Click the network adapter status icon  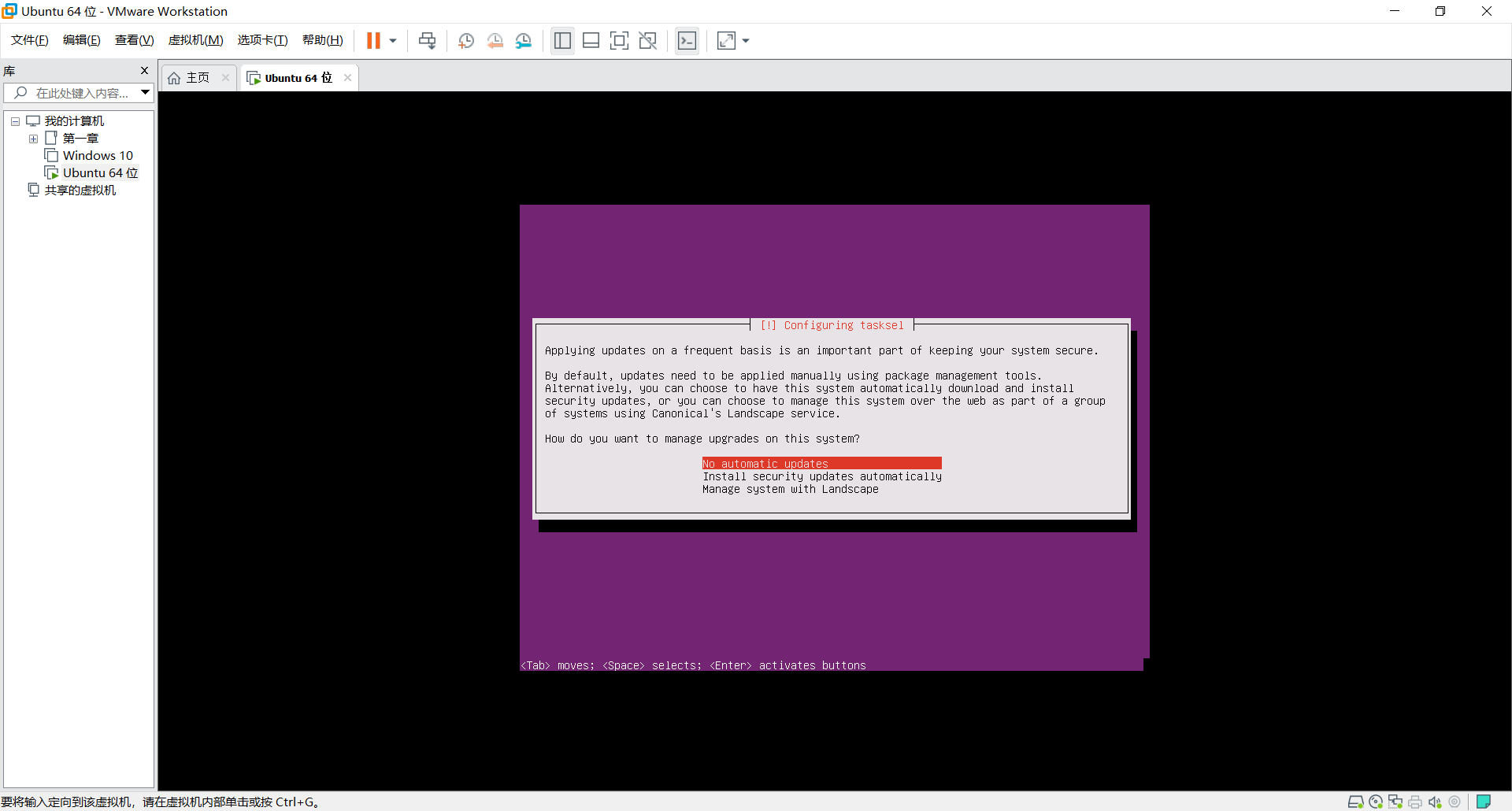pyautogui.click(x=1395, y=802)
